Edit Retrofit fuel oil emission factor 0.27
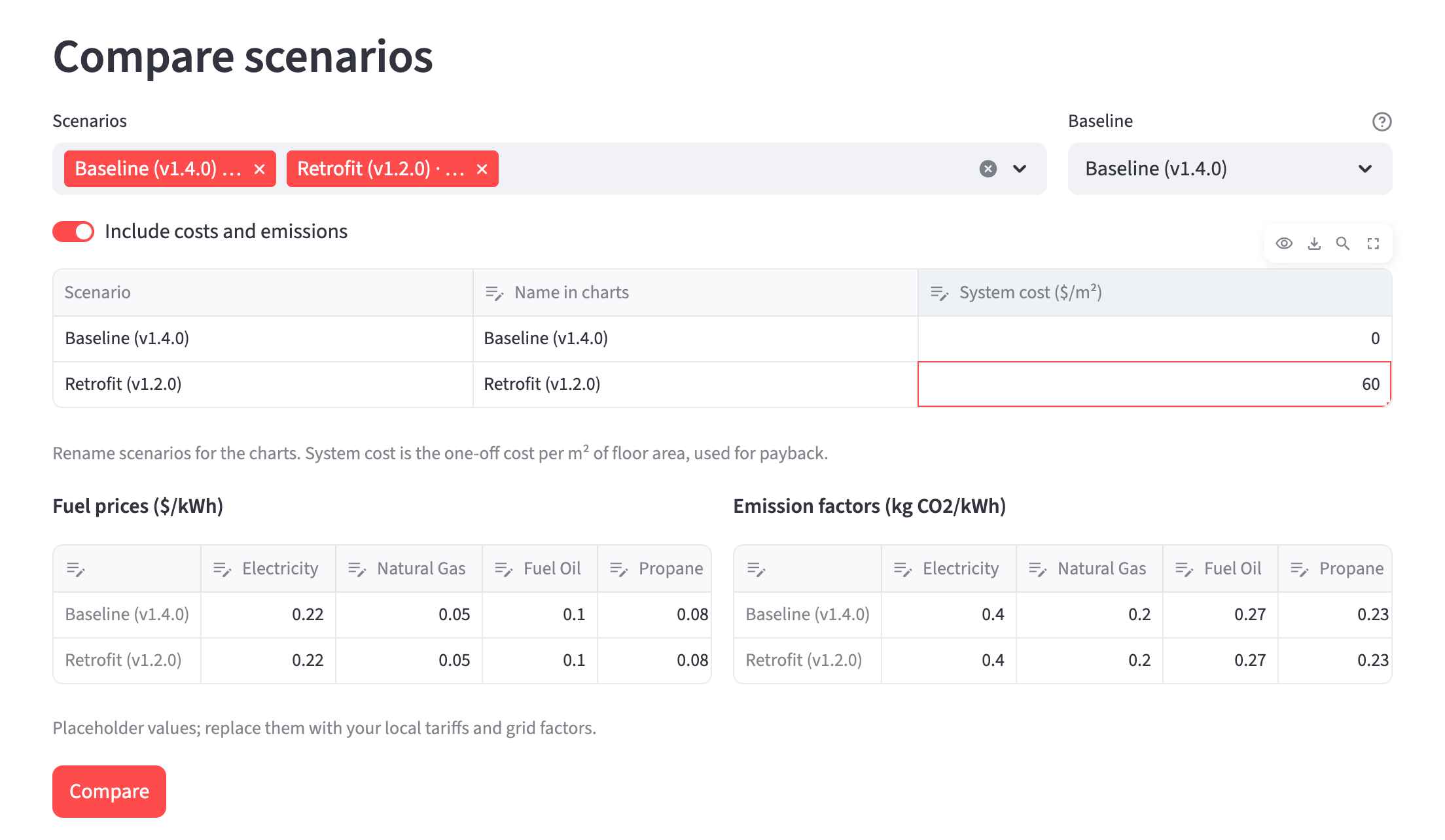Viewport: 1445px width, 840px height. pos(1221,660)
